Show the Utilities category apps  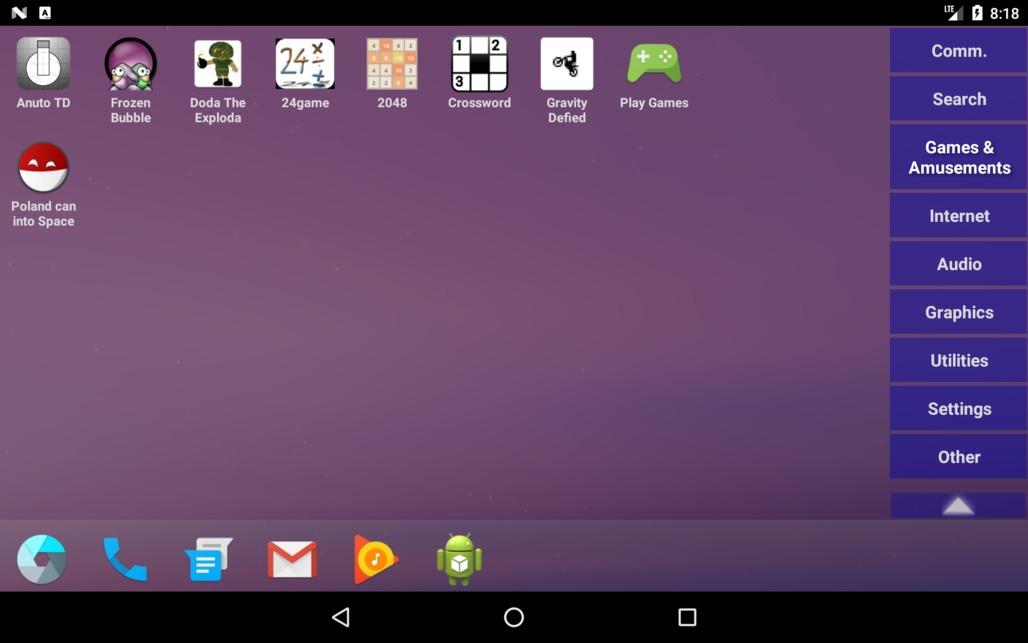(x=958, y=361)
